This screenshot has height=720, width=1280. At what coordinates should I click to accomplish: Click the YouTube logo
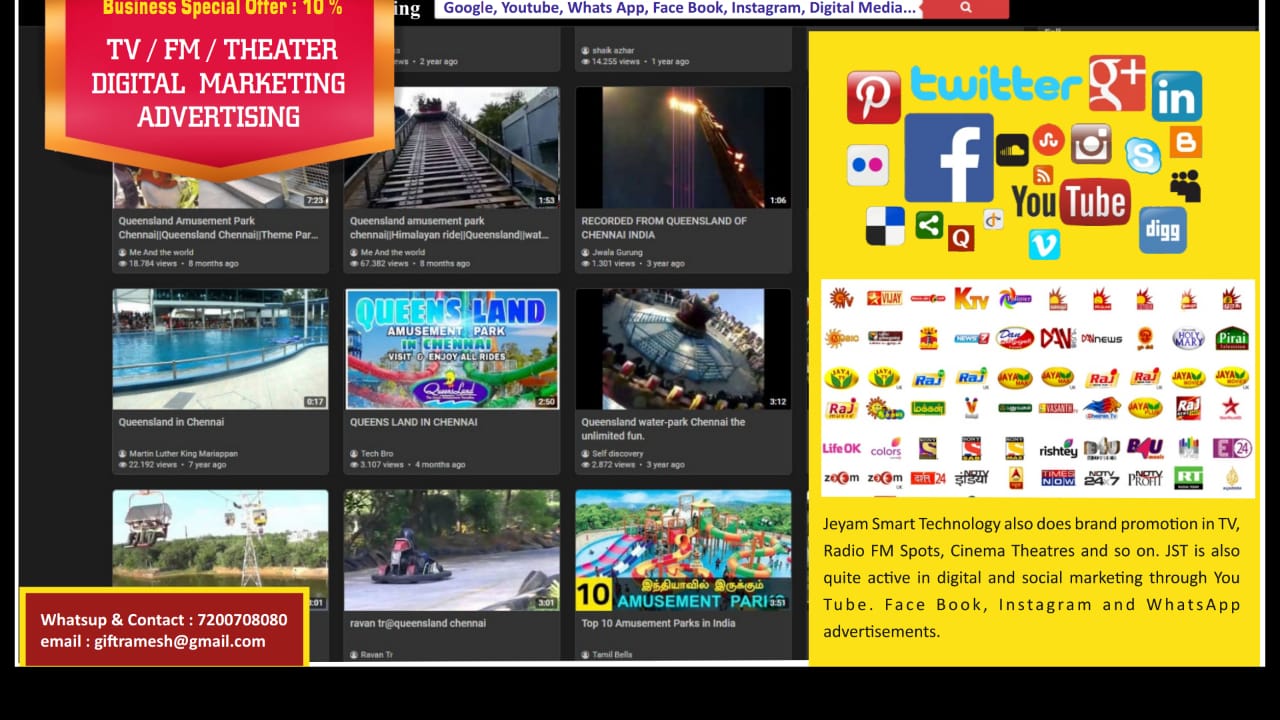tap(1070, 202)
